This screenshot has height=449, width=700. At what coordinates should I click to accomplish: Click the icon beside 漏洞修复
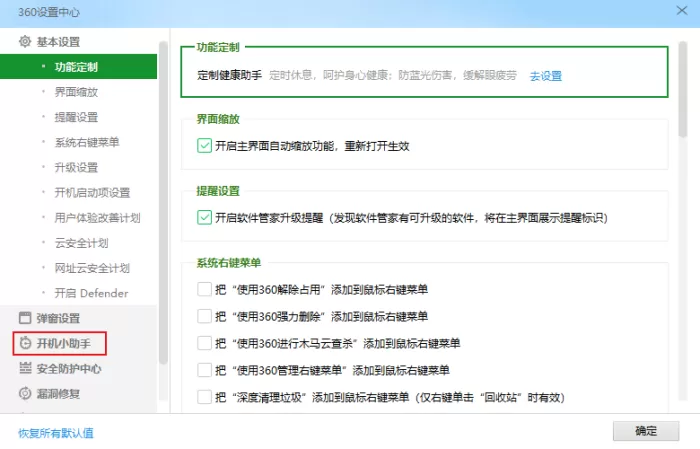pos(25,394)
